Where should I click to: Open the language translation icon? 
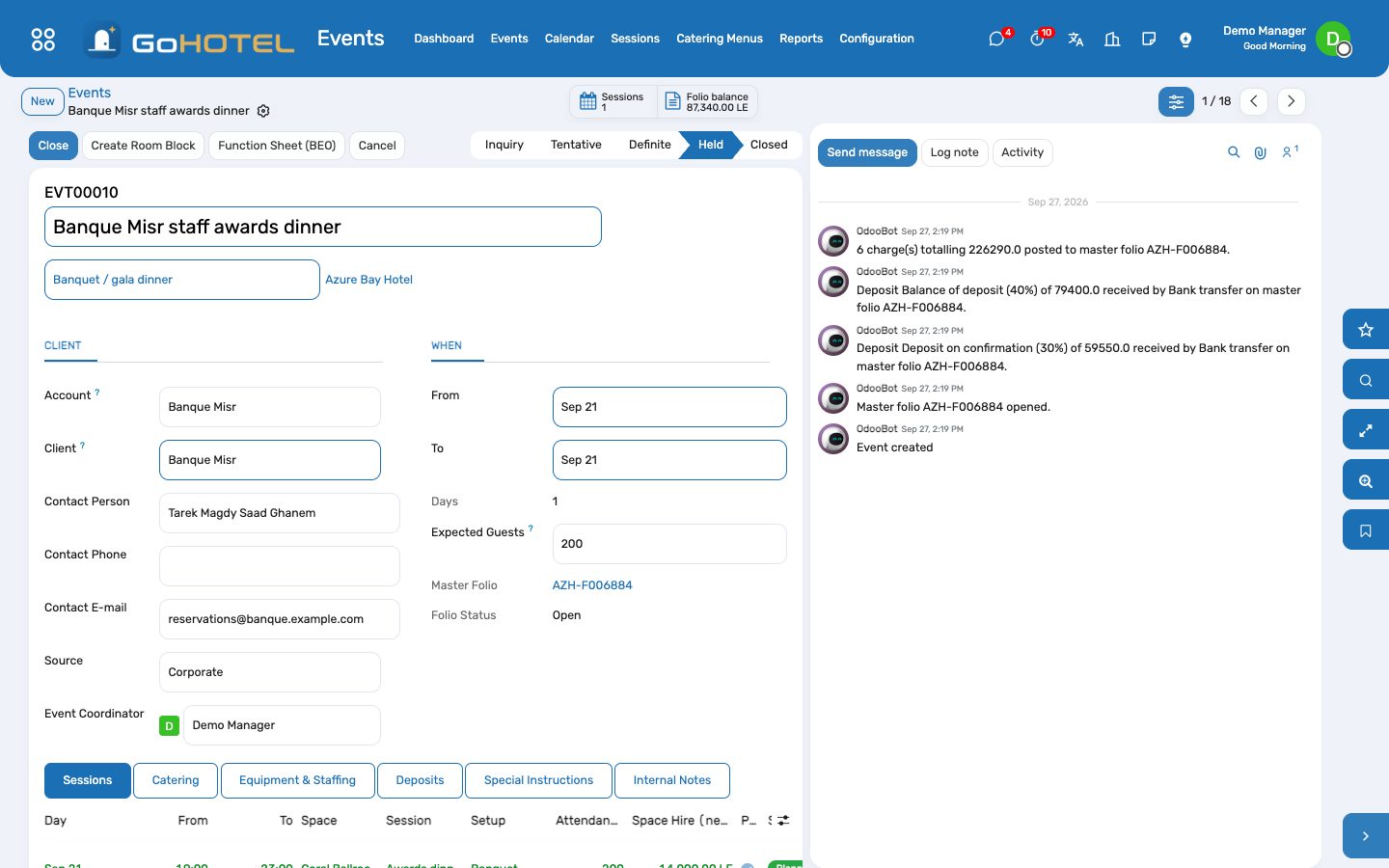tap(1076, 39)
